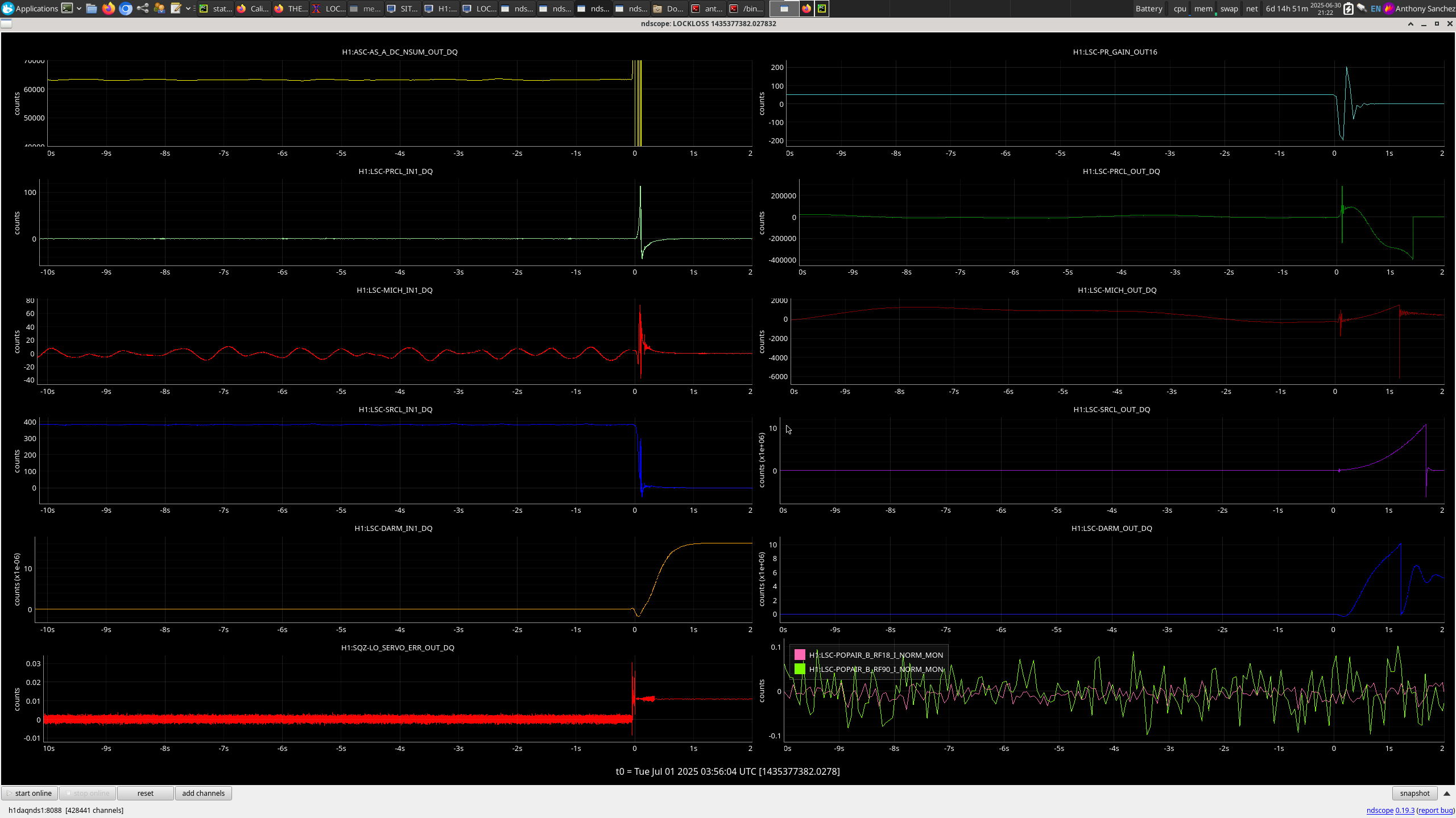Click the Firefox icon next to workspace switcher
This screenshot has height=818, width=1456.
pos(806,9)
